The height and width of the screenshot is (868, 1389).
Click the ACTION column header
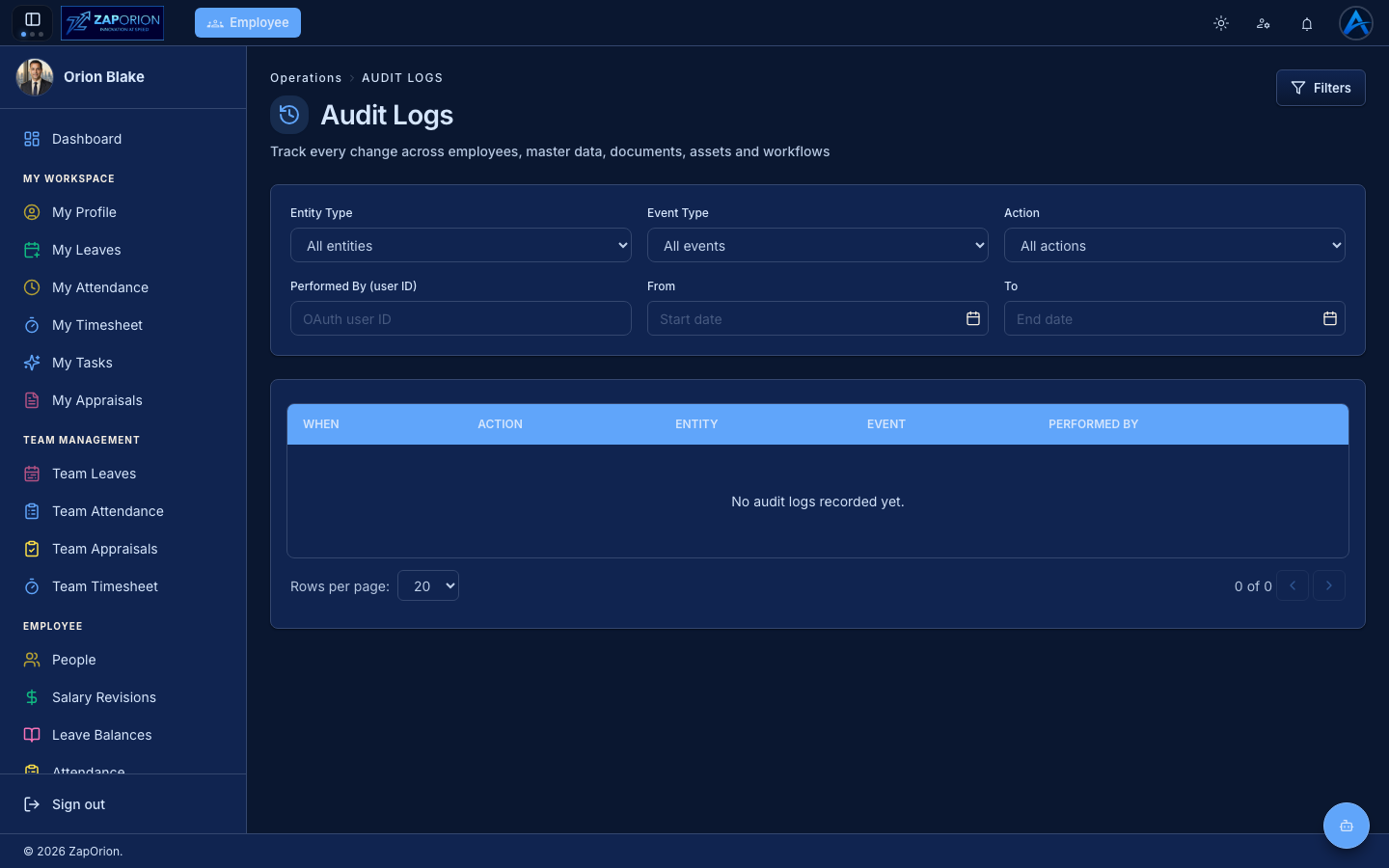pyautogui.click(x=500, y=424)
